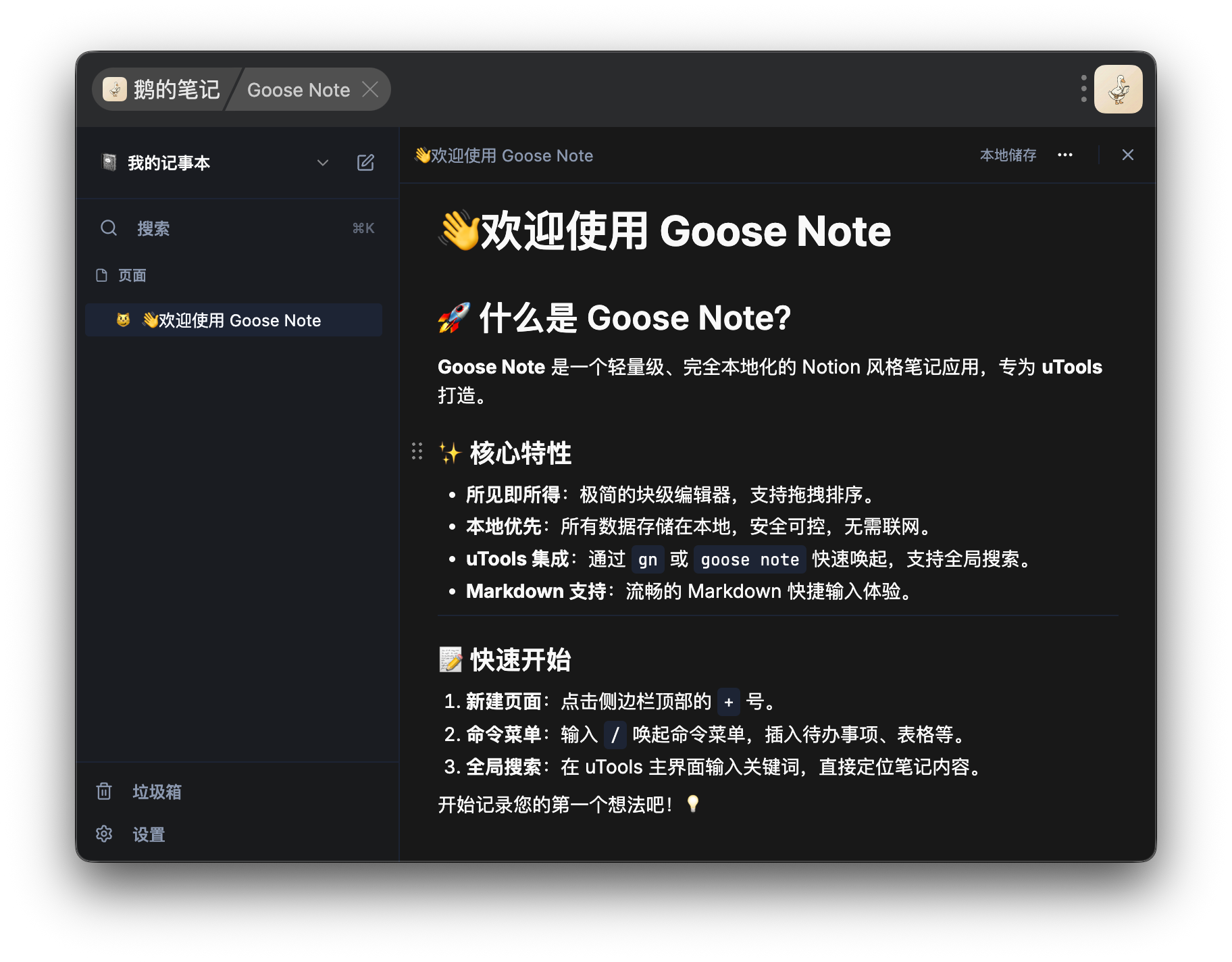Screen dimensions: 1232x962
Task: Click the trash can icon
Action: point(104,791)
